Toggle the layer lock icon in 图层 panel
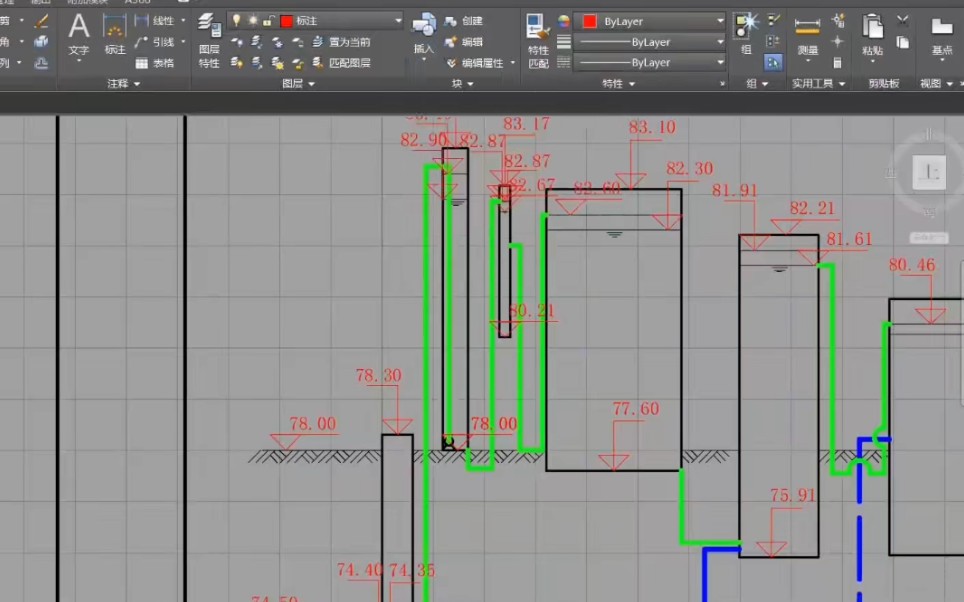This screenshot has width=964, height=602. pos(271,22)
